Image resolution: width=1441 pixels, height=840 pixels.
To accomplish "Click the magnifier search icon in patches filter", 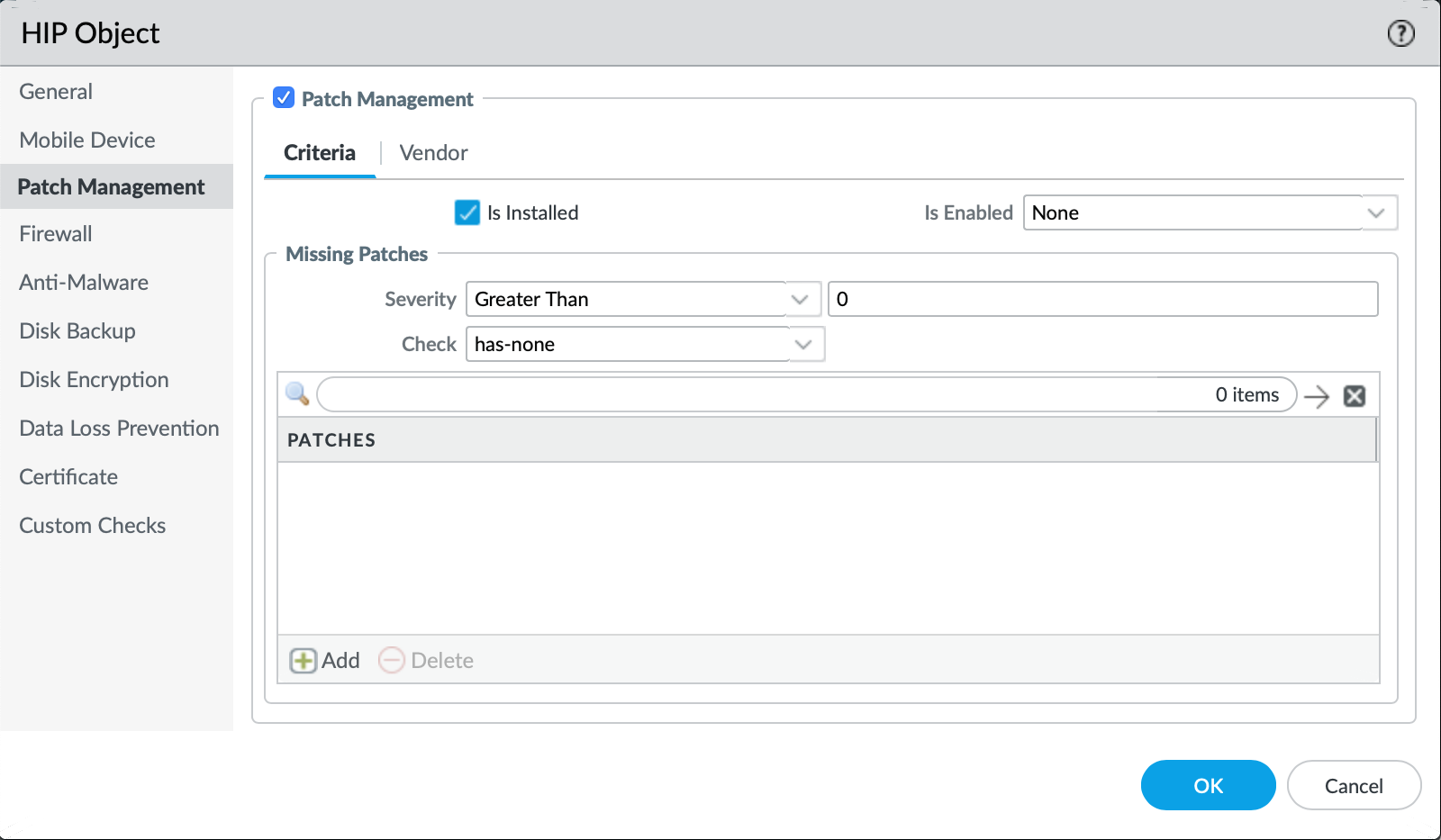I will click(297, 394).
